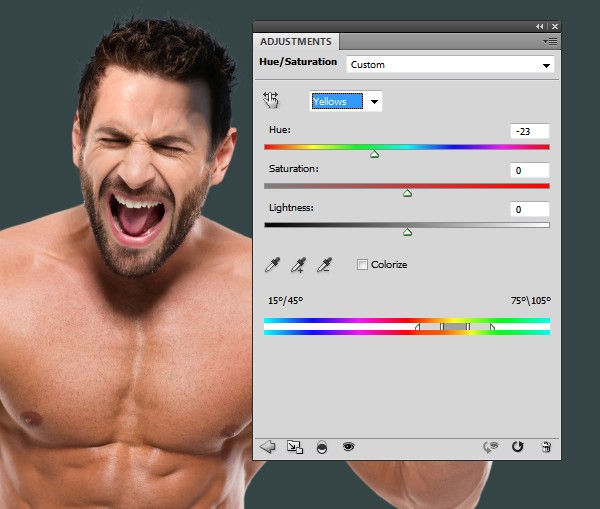
Task: Toggle clip to layer button
Action: coord(321,447)
